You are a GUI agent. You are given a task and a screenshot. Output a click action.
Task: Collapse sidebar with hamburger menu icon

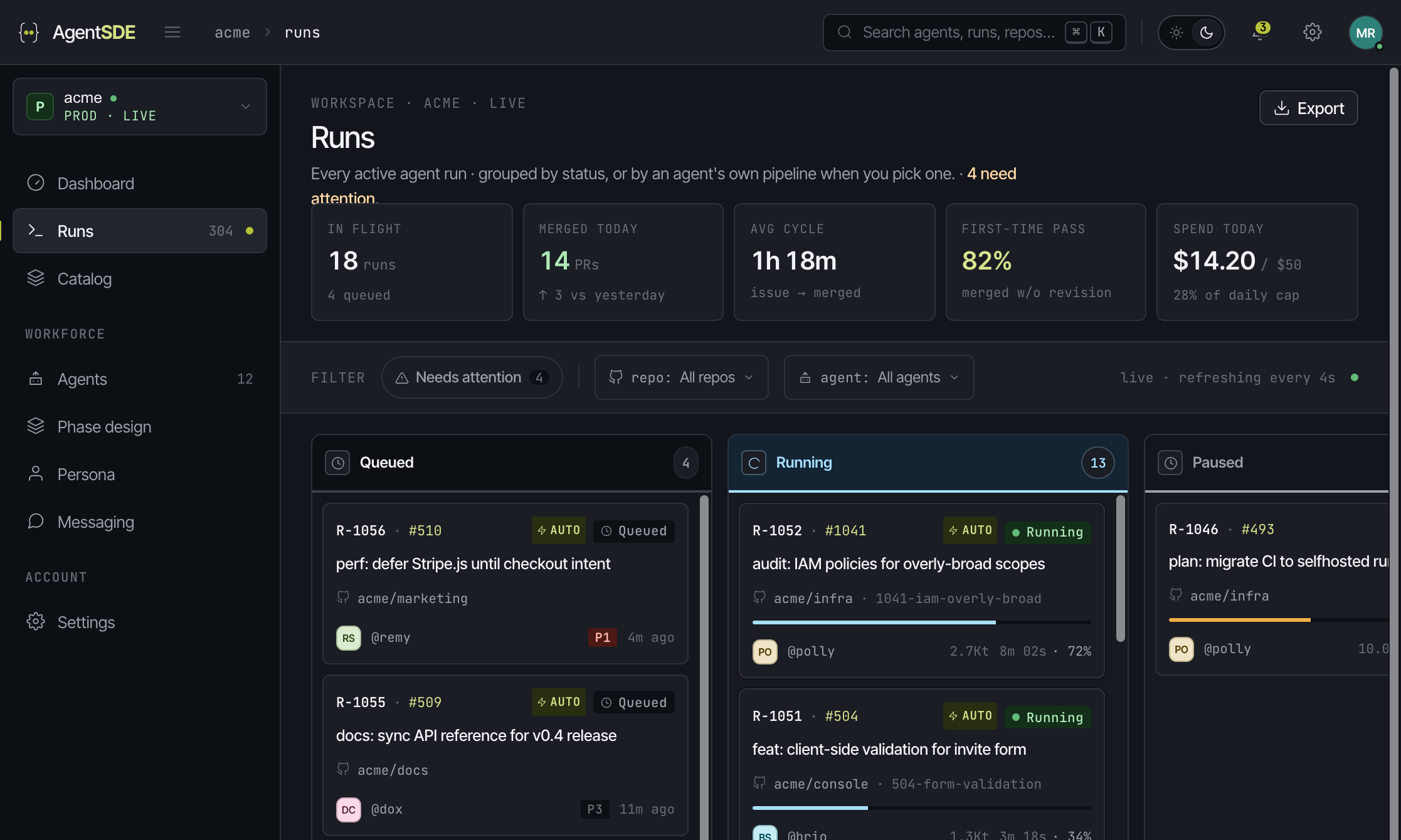pos(172,32)
